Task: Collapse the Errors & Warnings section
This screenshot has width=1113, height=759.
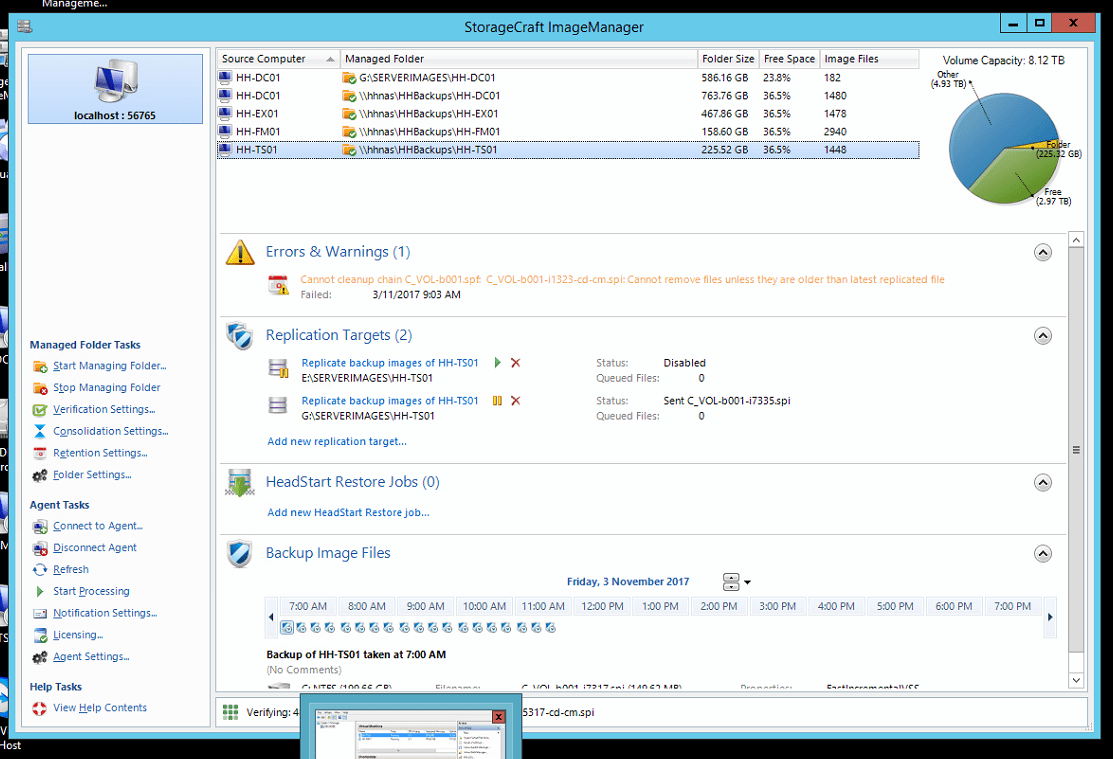Action: coord(1043,252)
